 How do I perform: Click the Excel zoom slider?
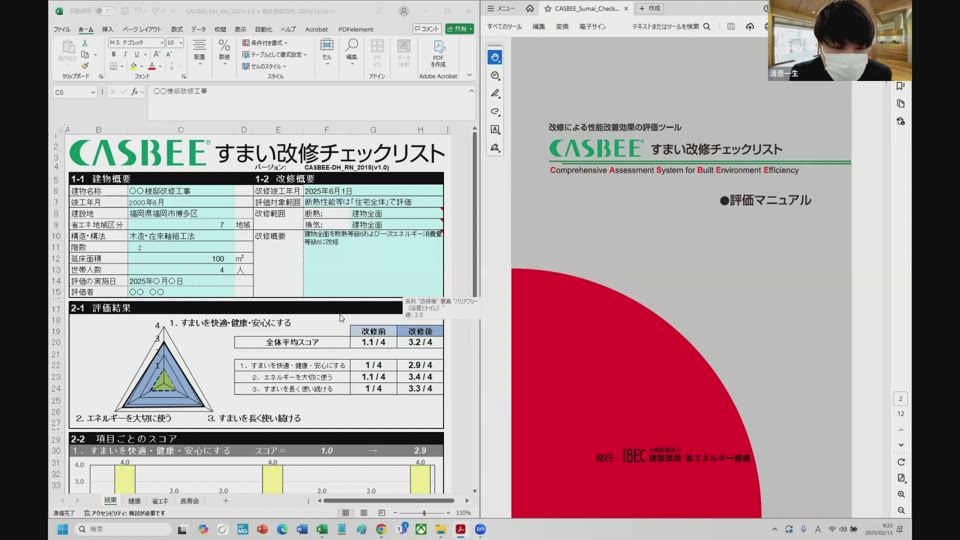[426, 512]
